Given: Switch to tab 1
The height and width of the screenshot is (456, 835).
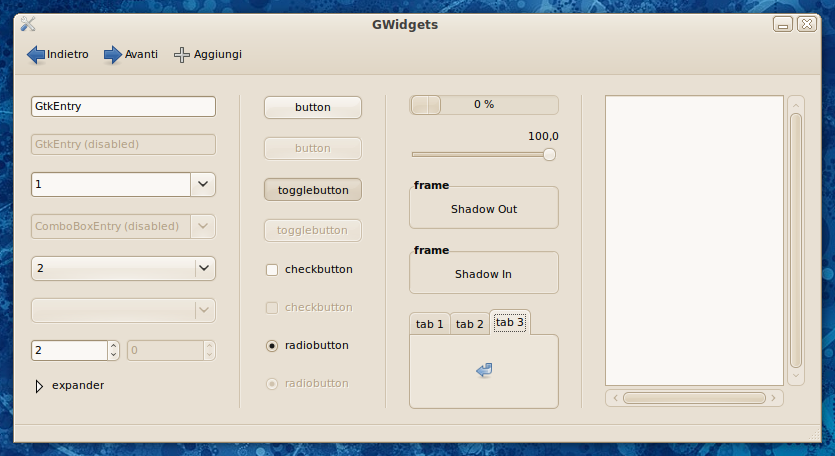Looking at the screenshot, I should point(429,324).
